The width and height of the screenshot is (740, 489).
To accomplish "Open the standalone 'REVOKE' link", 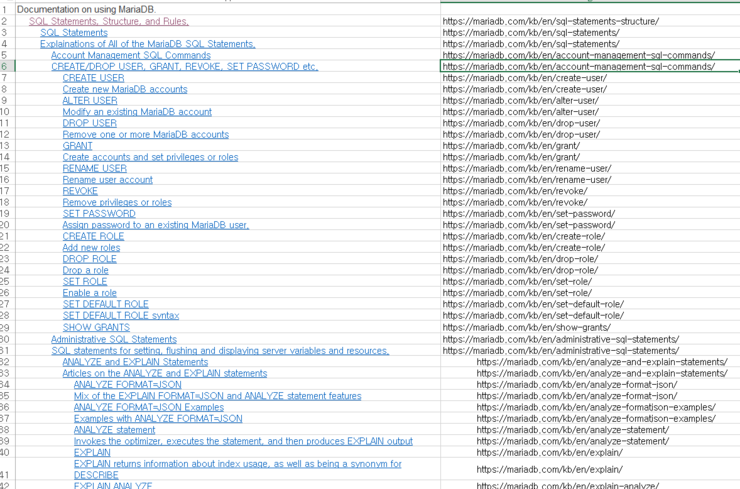I will [80, 191].
